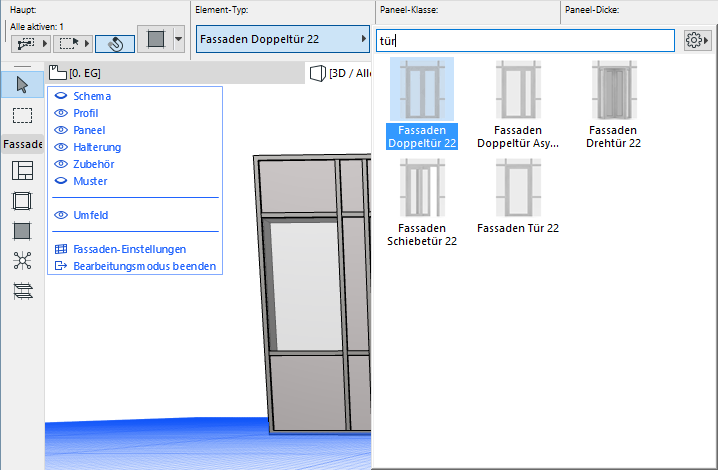This screenshot has width=718, height=470.
Task: Click the search field containing tür
Action: 525,40
